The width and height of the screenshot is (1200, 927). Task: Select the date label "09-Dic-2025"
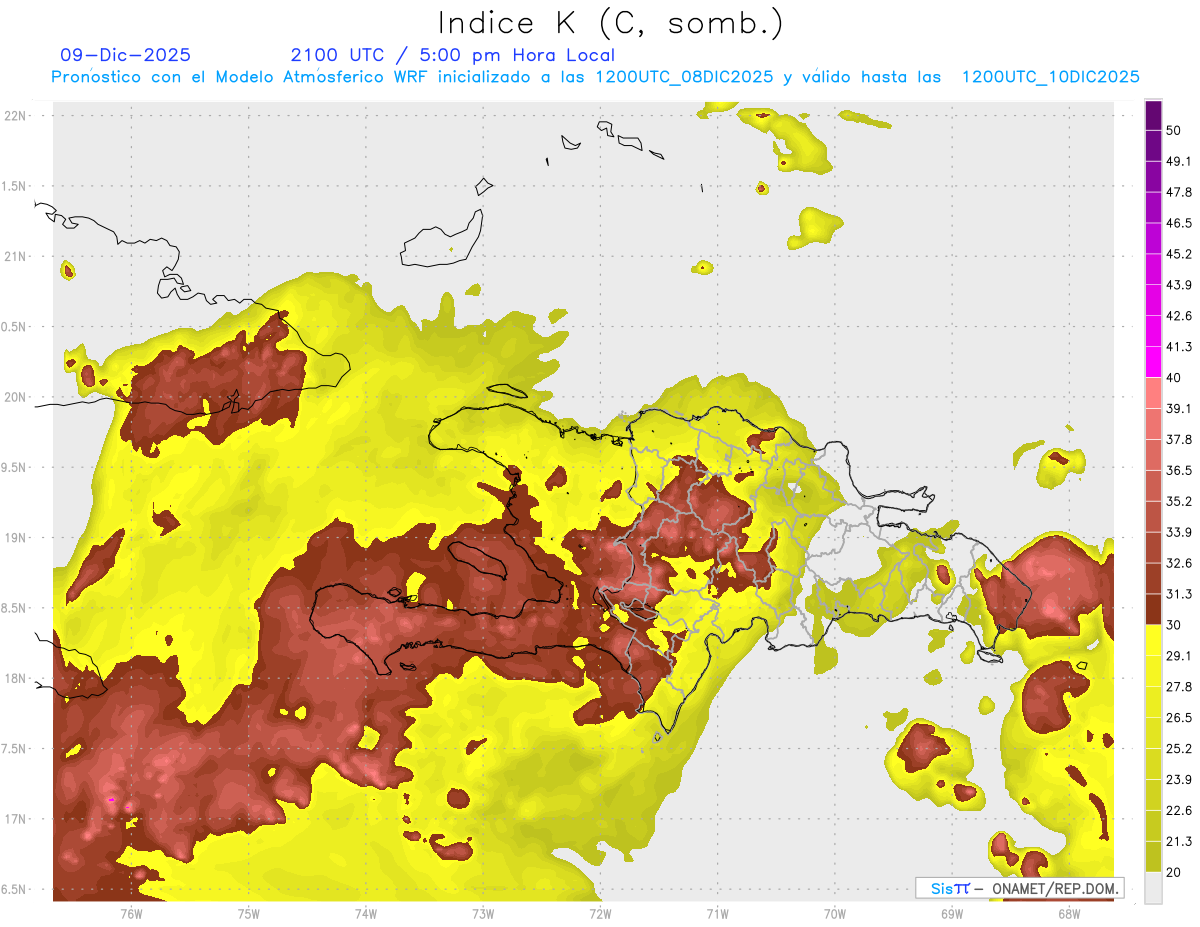tap(126, 55)
